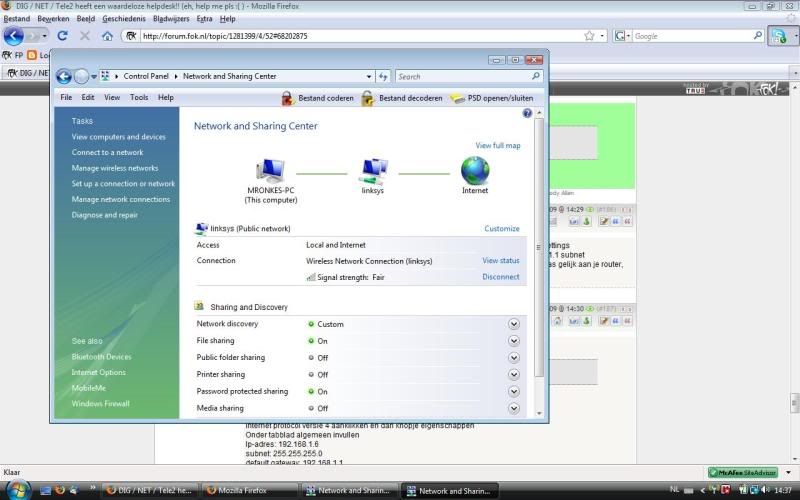The height and width of the screenshot is (500, 800).
Task: Refresh the Control Panel address bar
Action: tap(383, 77)
